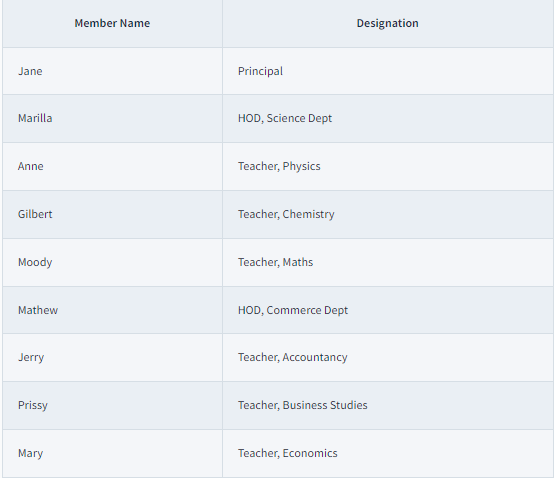This screenshot has width=554, height=478.
Task: Click the Marilla name cell
Action: (112, 118)
